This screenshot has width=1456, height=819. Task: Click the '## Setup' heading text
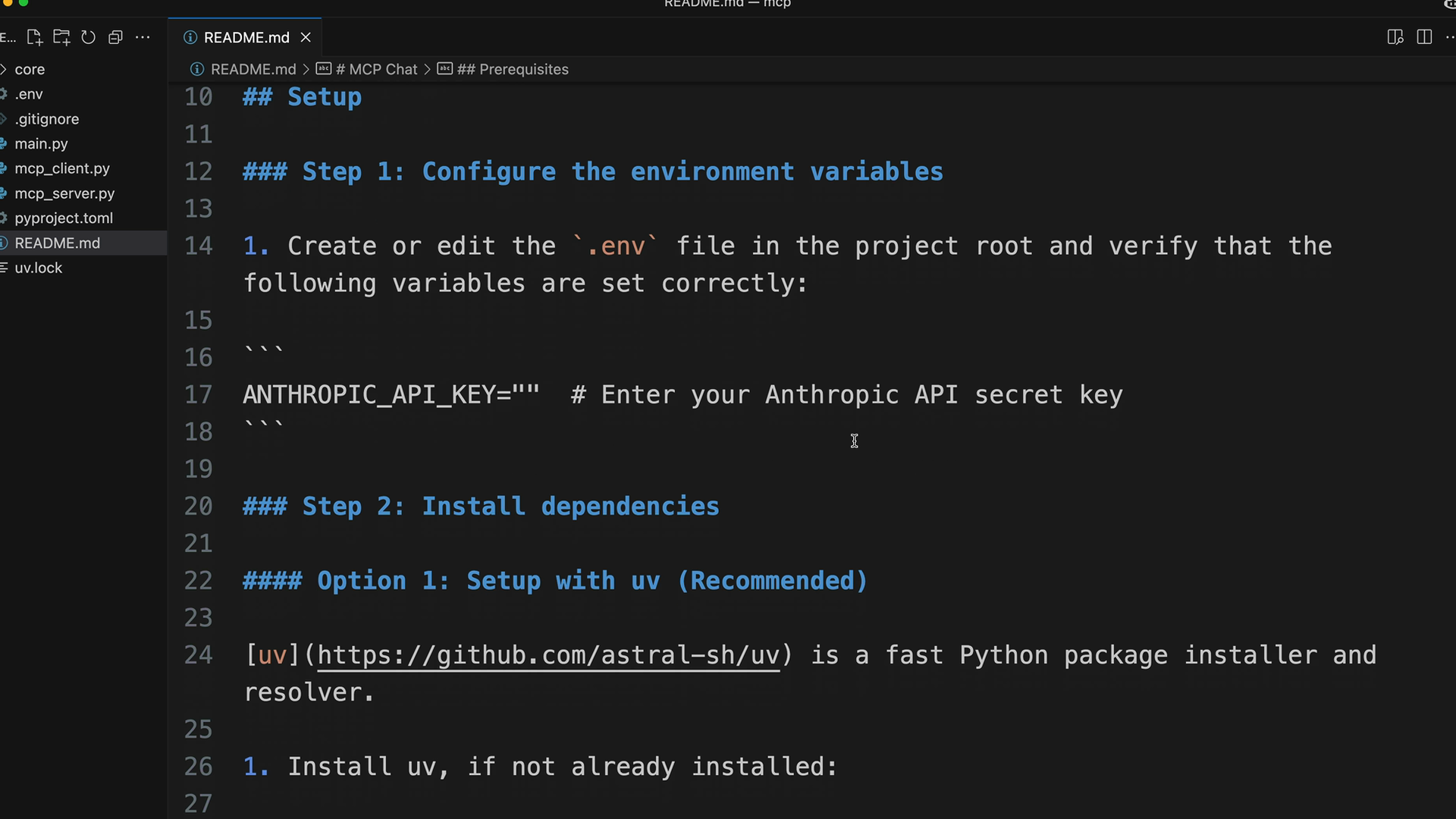click(302, 97)
